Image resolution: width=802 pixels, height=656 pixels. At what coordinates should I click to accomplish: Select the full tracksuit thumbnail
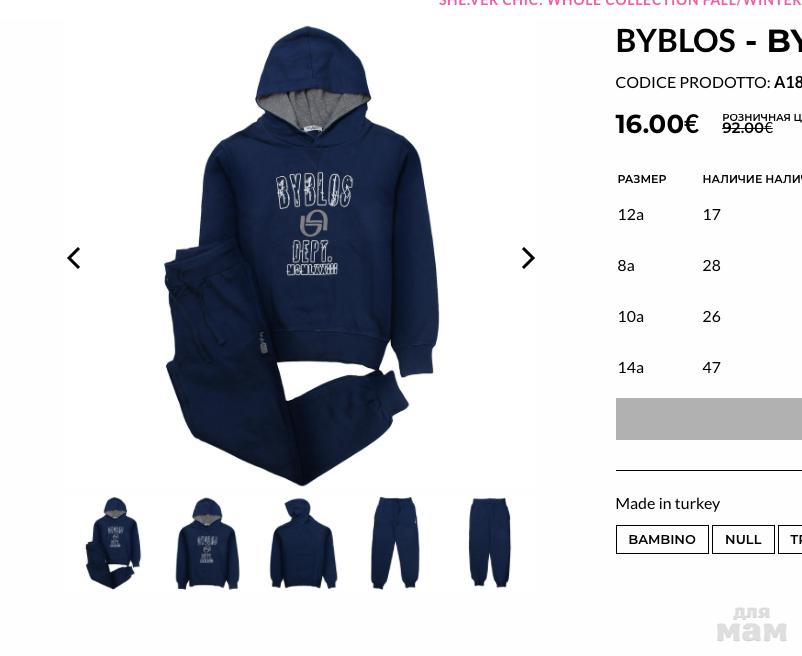coord(114,542)
